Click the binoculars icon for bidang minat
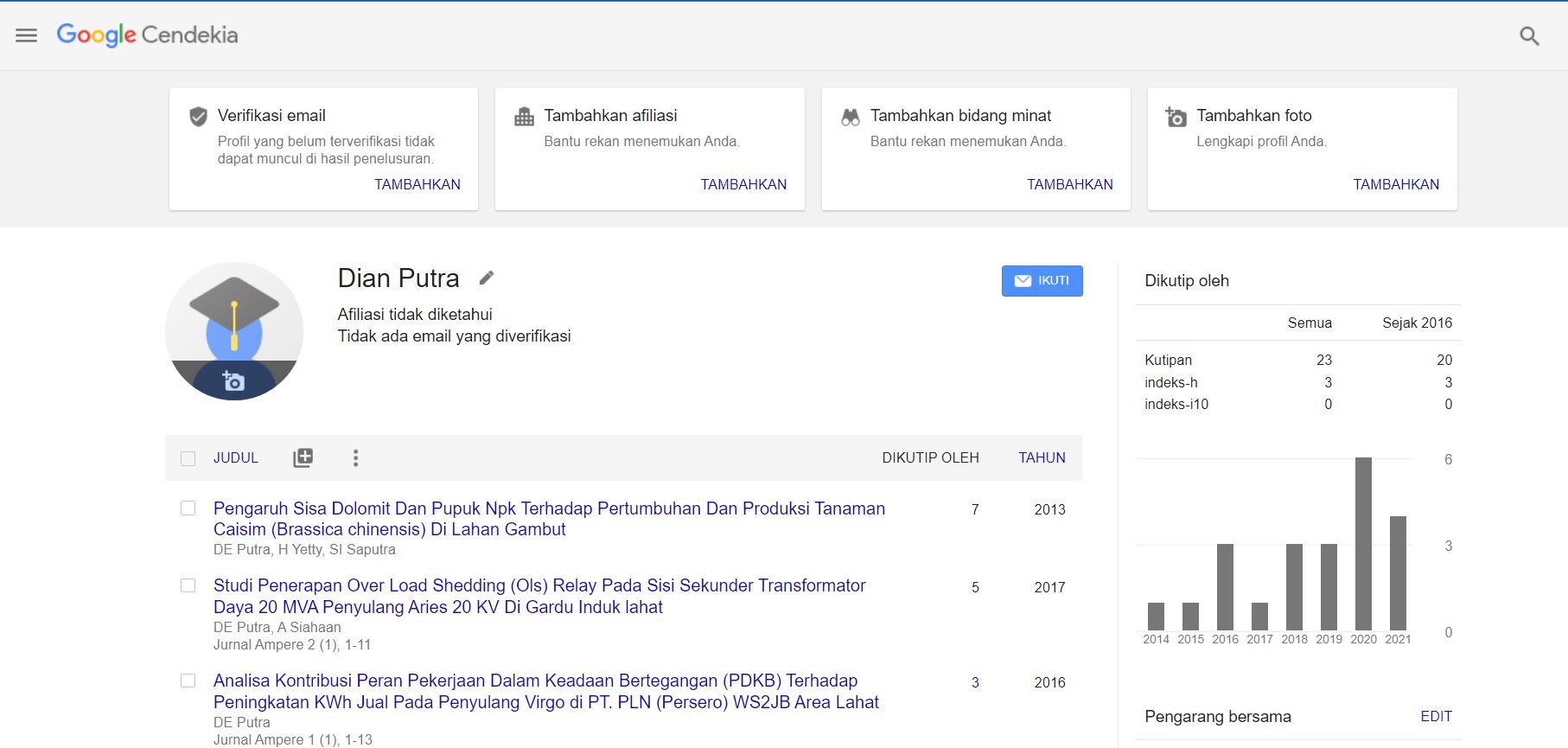This screenshot has width=1568, height=748. coord(851,117)
